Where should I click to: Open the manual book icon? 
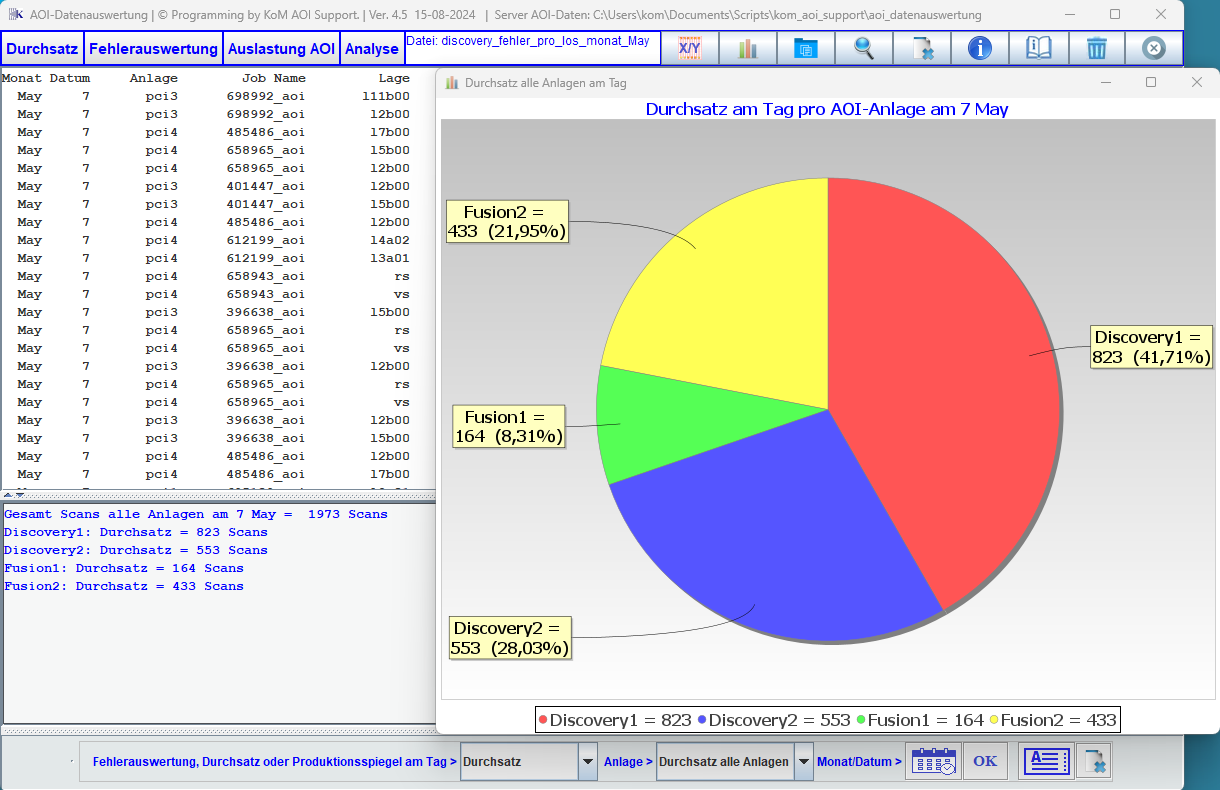1038,48
